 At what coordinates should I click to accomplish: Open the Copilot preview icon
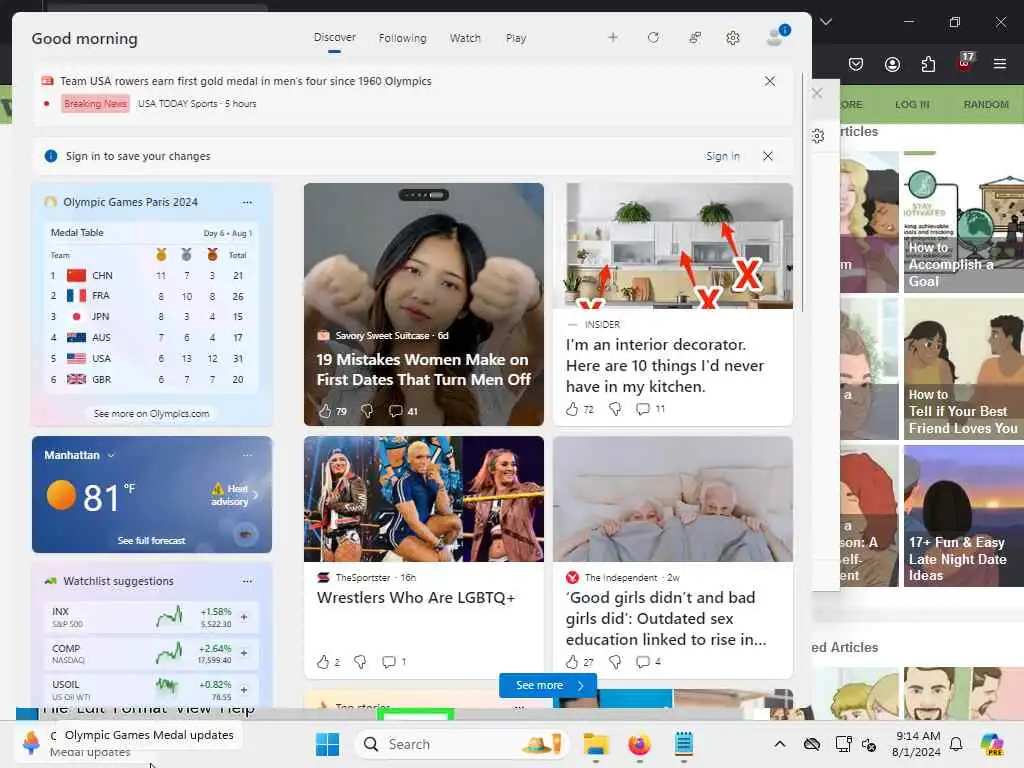point(992,744)
